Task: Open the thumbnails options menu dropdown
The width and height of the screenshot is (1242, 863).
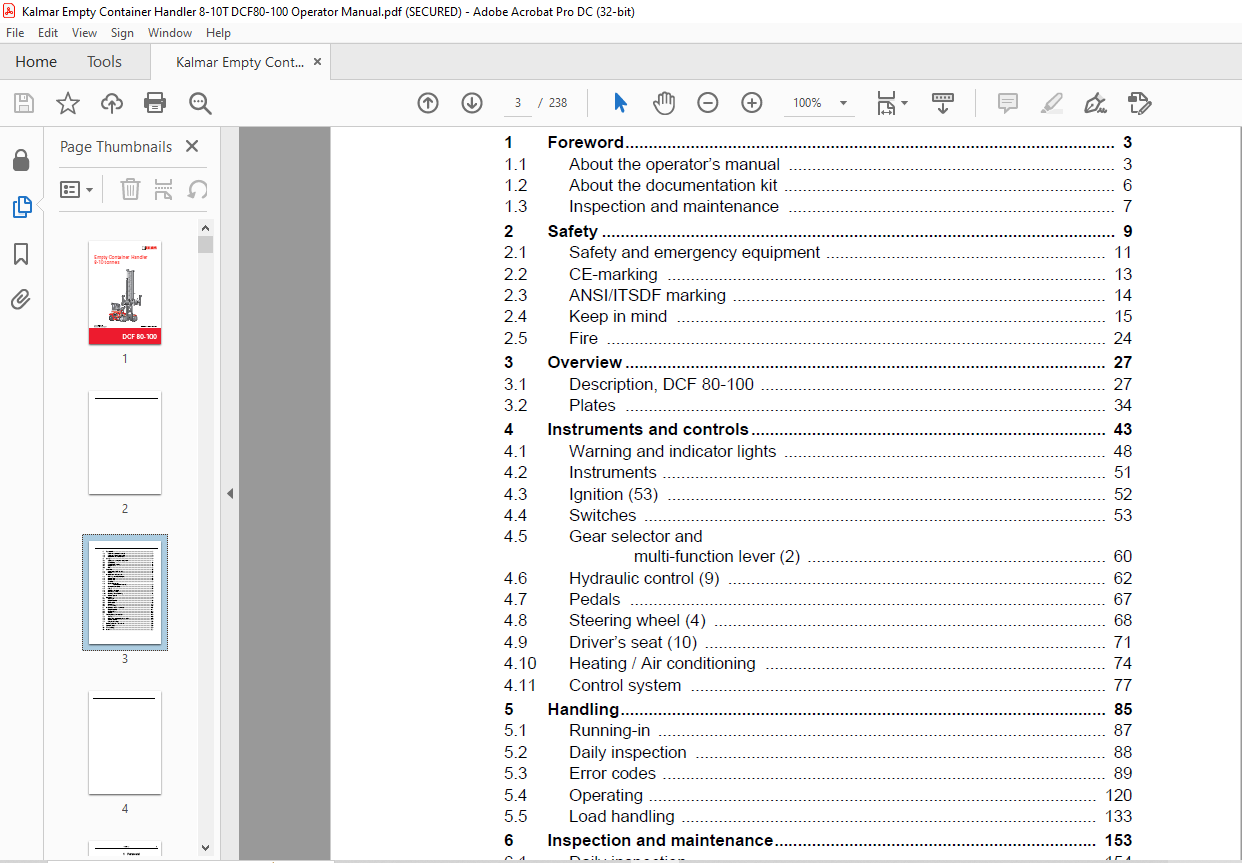Action: click(x=77, y=189)
